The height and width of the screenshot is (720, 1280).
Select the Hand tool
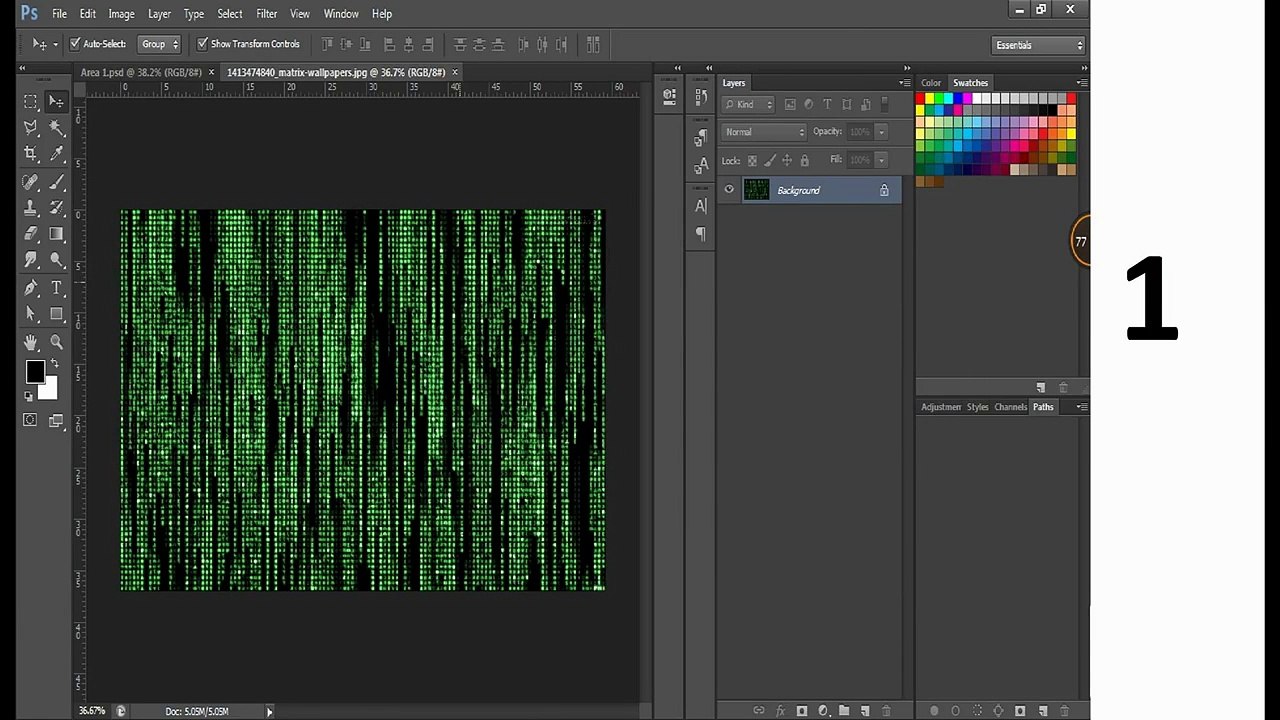coord(31,342)
